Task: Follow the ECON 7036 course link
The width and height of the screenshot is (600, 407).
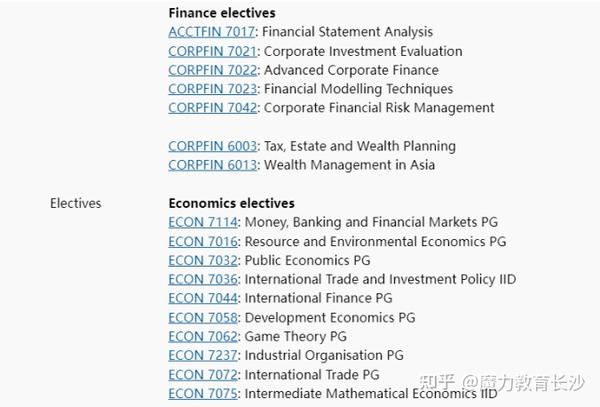Action: coord(203,279)
